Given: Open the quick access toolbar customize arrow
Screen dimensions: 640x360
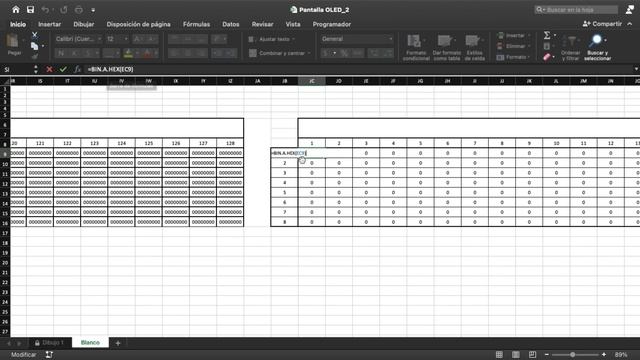Looking at the screenshot, I should tap(93, 10).
